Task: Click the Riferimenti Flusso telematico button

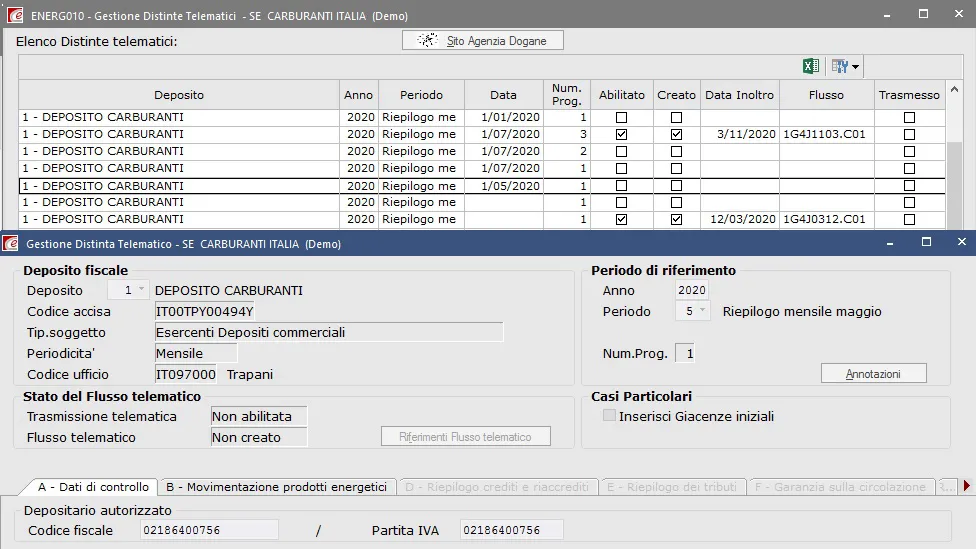Action: click(466, 437)
